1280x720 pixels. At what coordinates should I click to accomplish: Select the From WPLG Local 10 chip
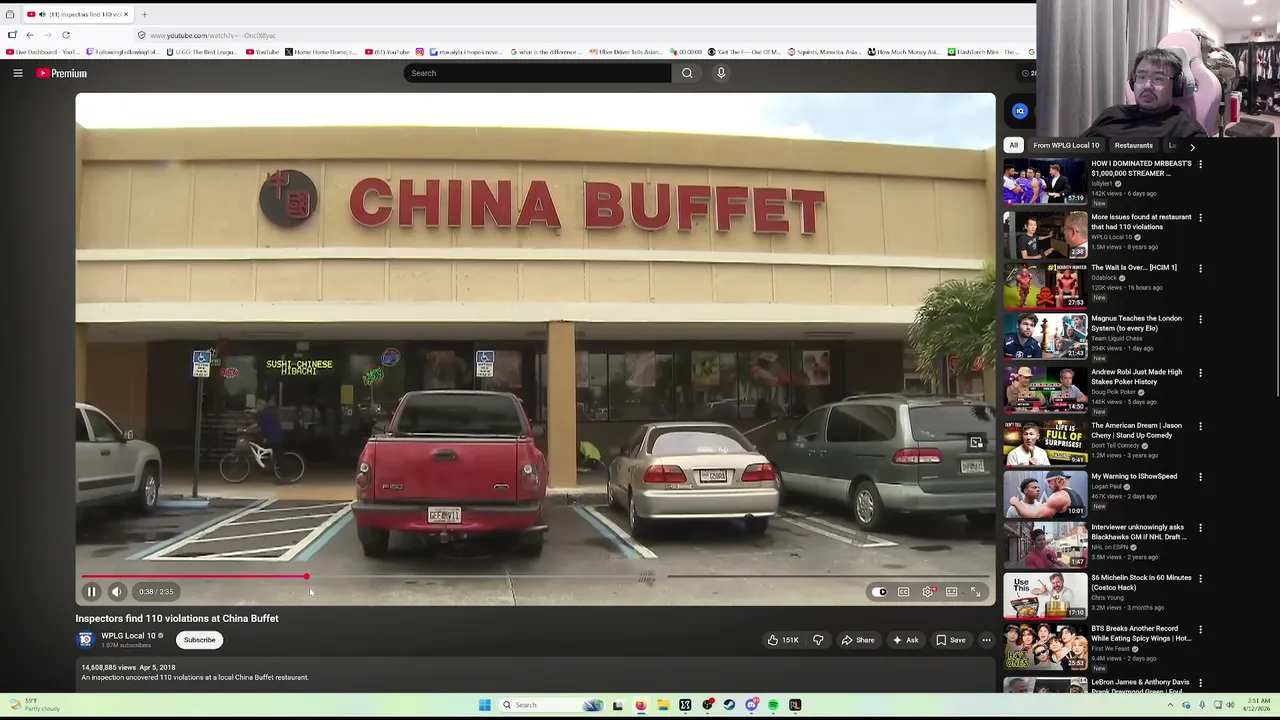point(1066,145)
